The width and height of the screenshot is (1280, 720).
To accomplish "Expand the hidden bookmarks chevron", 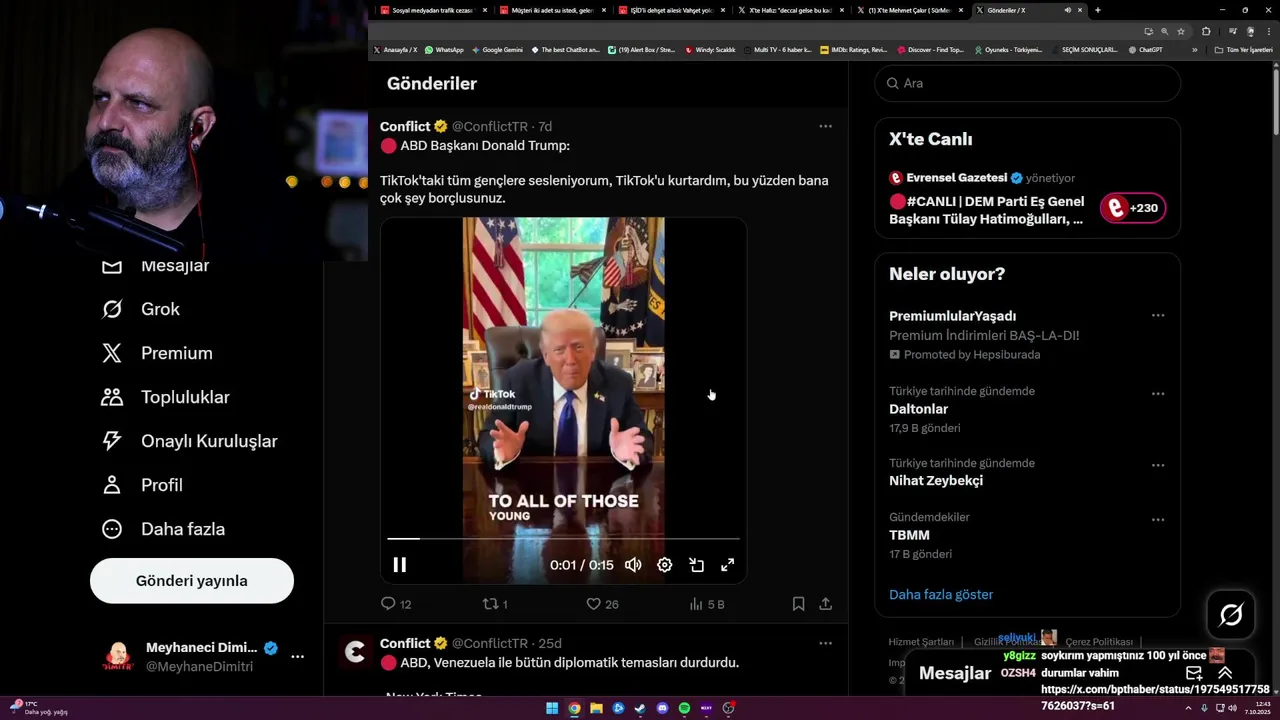I will tap(1194, 50).
